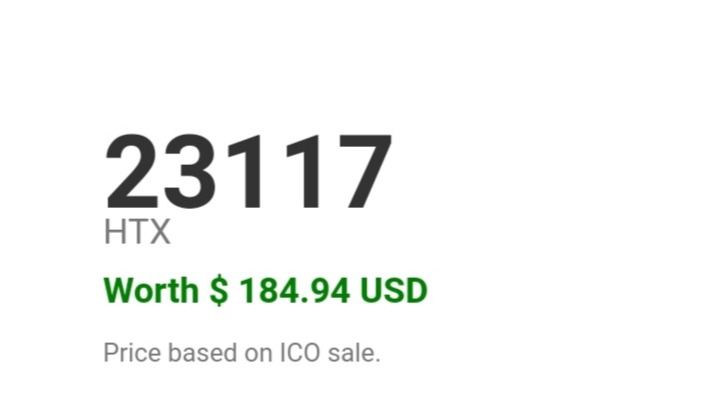
Task: Click the trailing digit 7 of the balance
Action: tap(365, 172)
